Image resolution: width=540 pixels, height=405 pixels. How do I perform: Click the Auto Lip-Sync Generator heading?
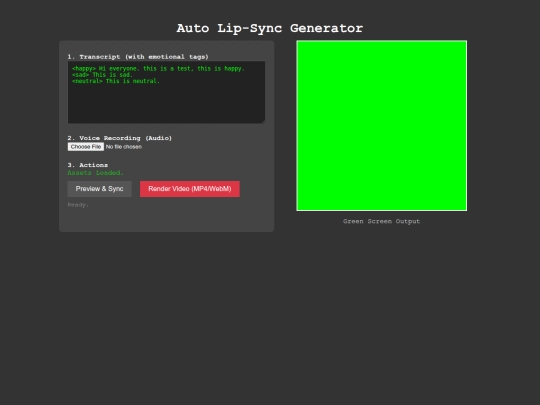270,28
